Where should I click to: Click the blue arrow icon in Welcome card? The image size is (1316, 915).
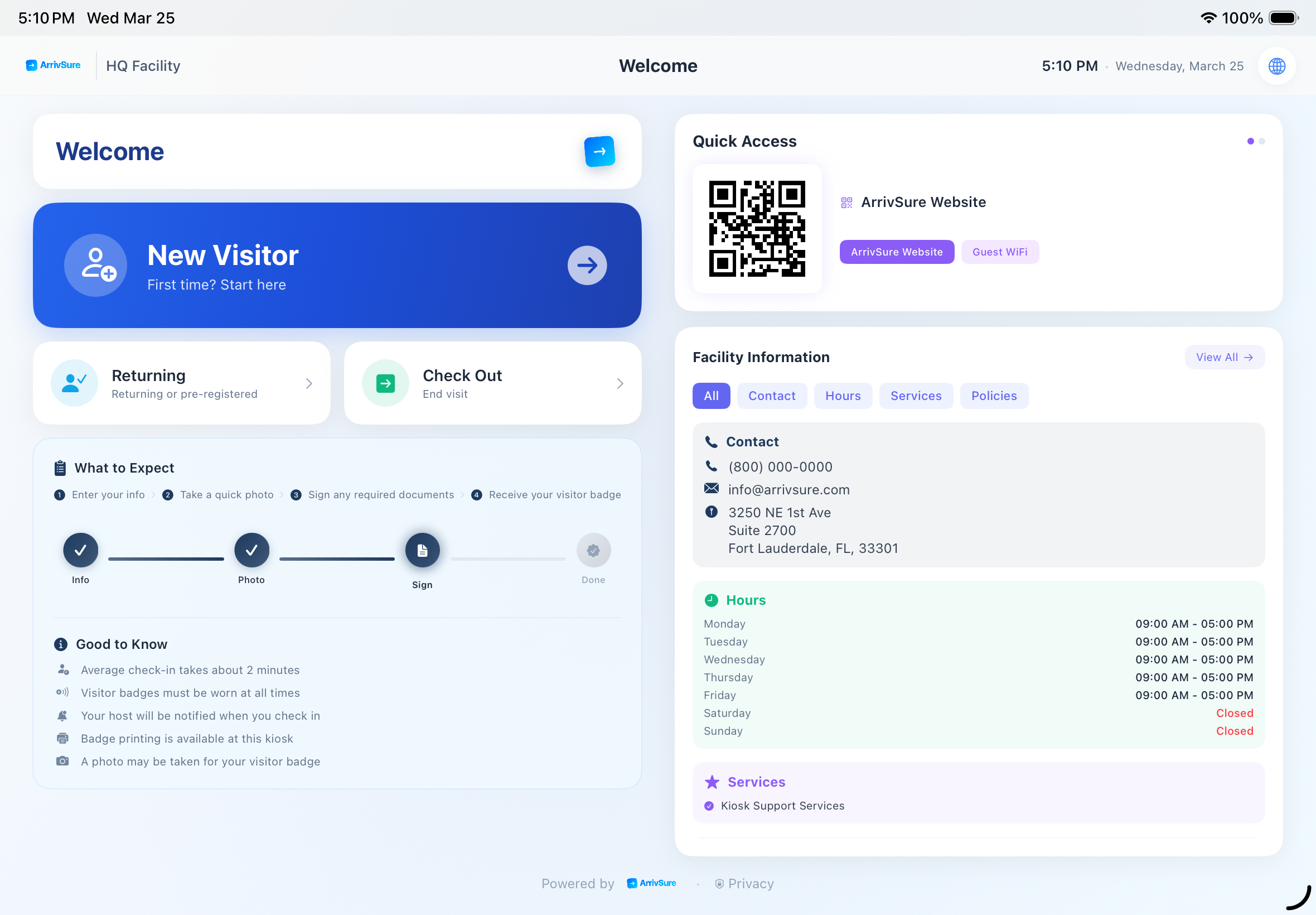tap(599, 151)
